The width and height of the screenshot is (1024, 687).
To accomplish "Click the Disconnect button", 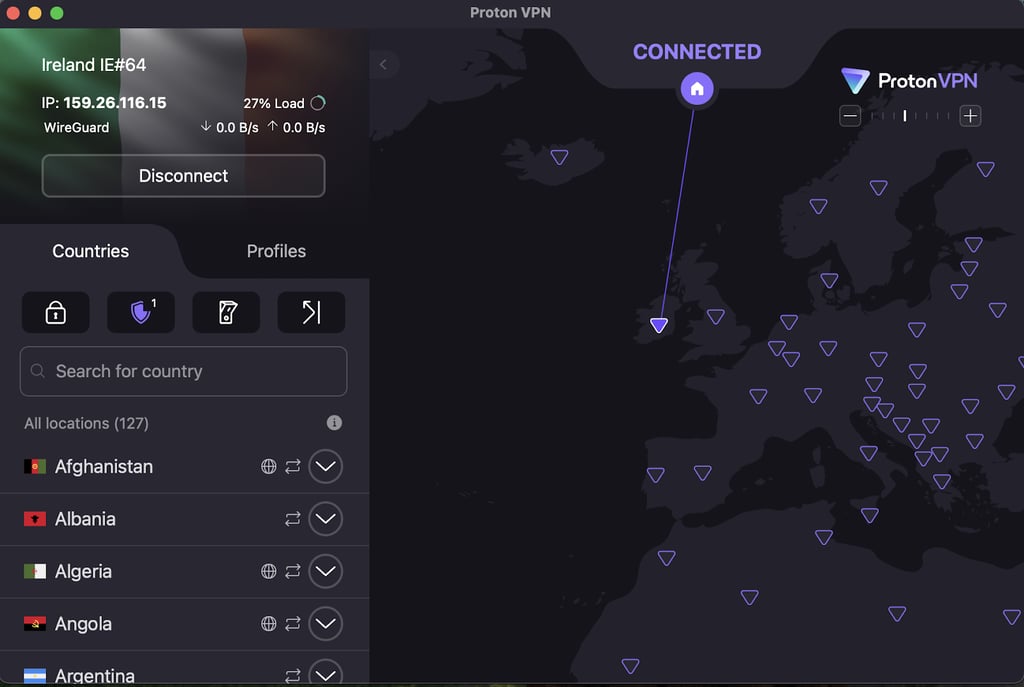I will [184, 176].
